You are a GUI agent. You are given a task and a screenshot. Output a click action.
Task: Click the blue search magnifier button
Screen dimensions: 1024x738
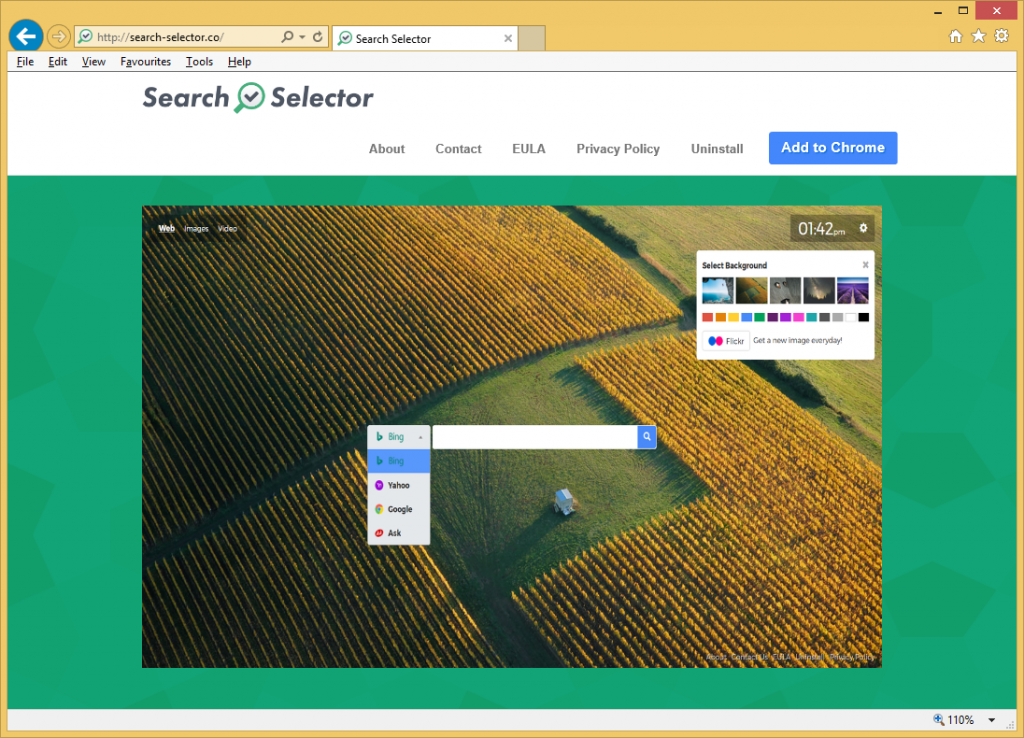(x=647, y=437)
